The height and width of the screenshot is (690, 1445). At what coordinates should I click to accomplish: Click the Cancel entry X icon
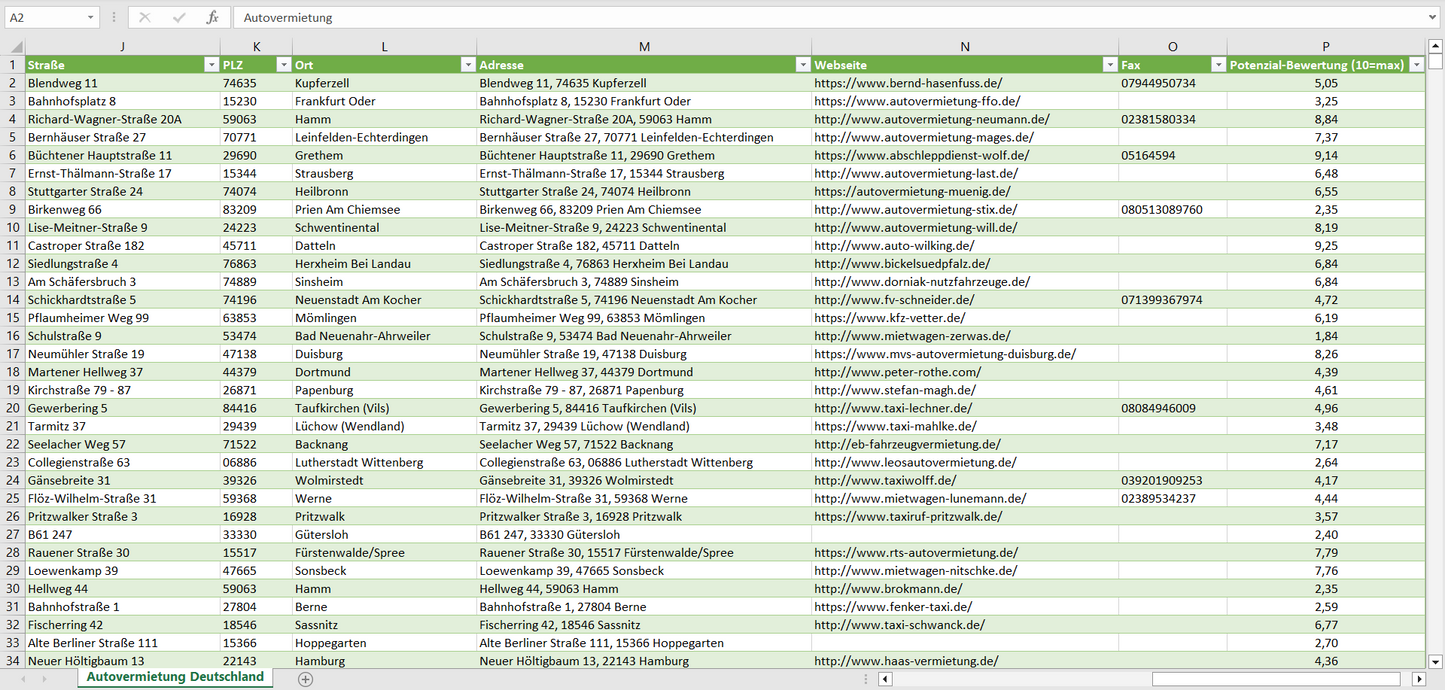click(x=145, y=18)
